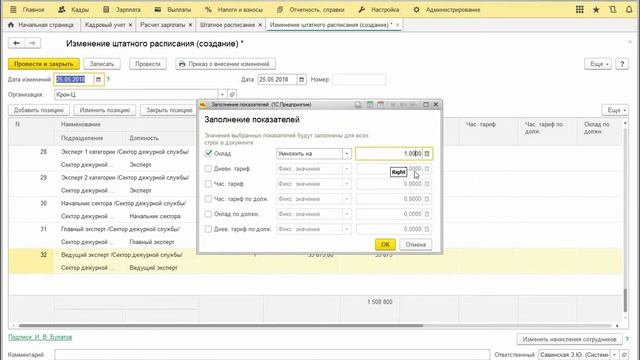Click Изменить начисления сотрудников button
Screen dimensions: 640x360
click(x=569, y=339)
